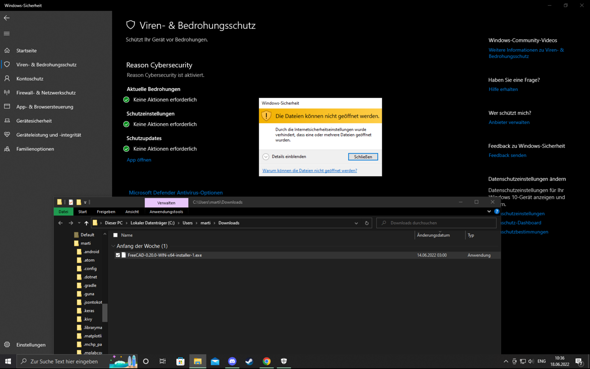Go back in Windows-Sicherheit with the arrow

point(7,18)
